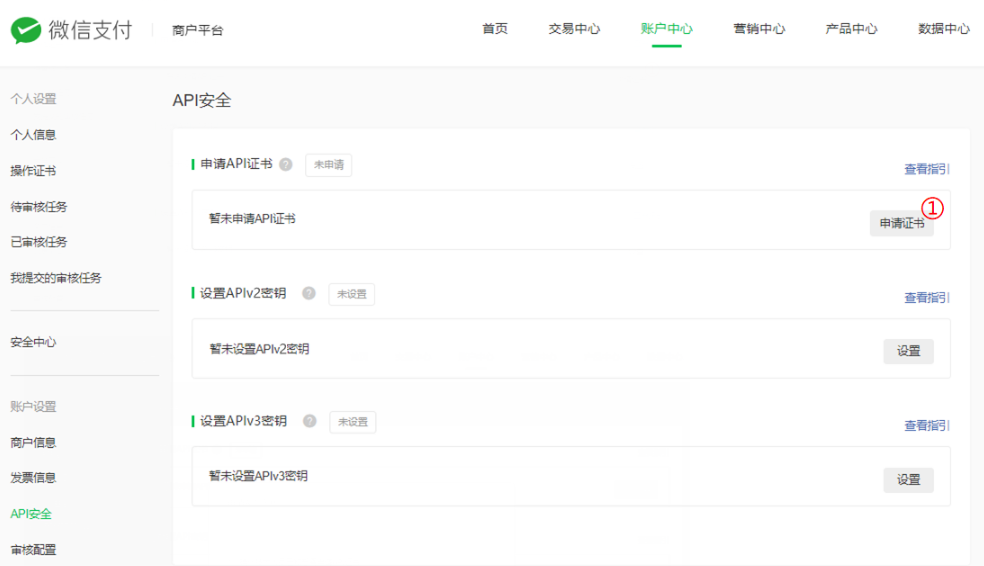
Task: Open the 首页 navigation tab
Action: (x=495, y=29)
